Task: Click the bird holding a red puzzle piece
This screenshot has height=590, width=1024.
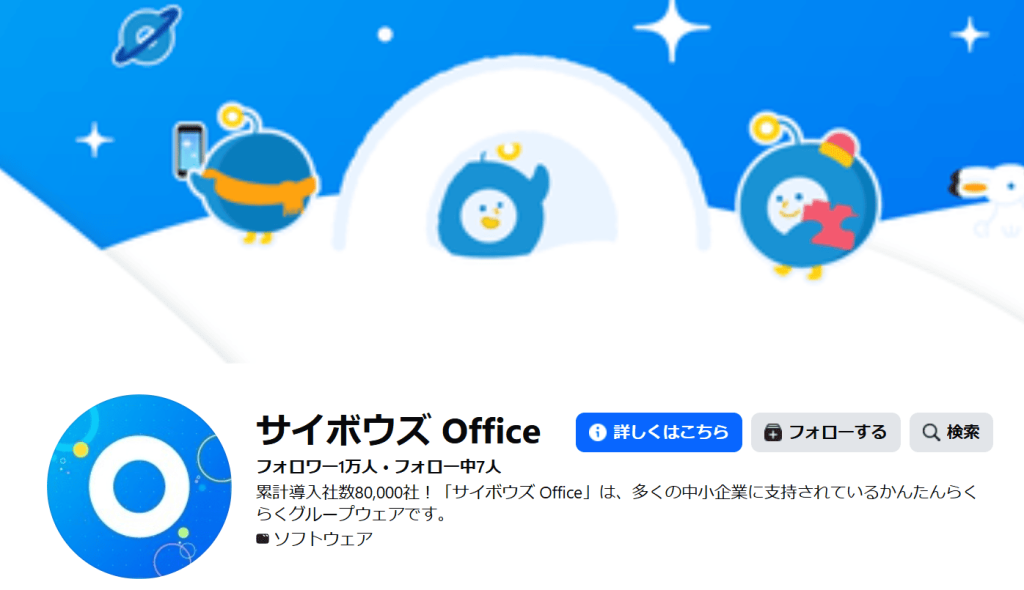Action: coord(807,196)
